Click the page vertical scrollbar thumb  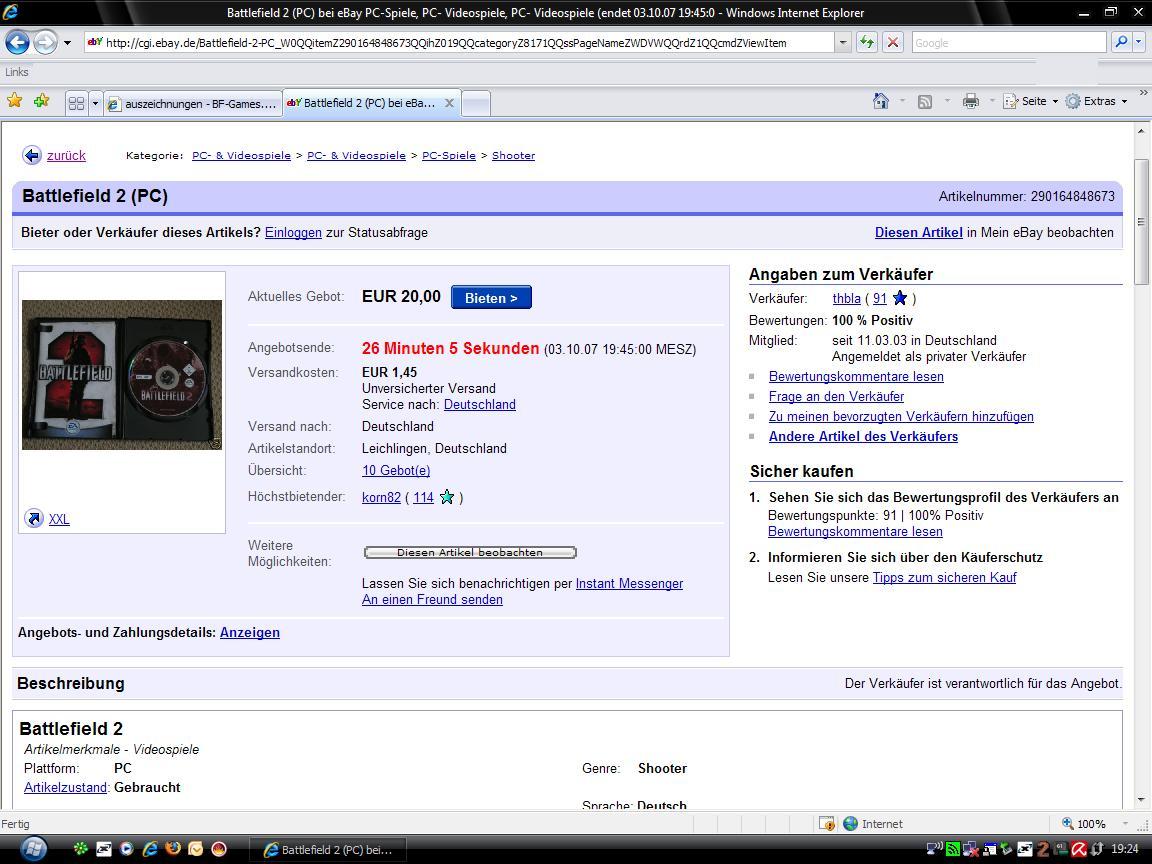1141,222
